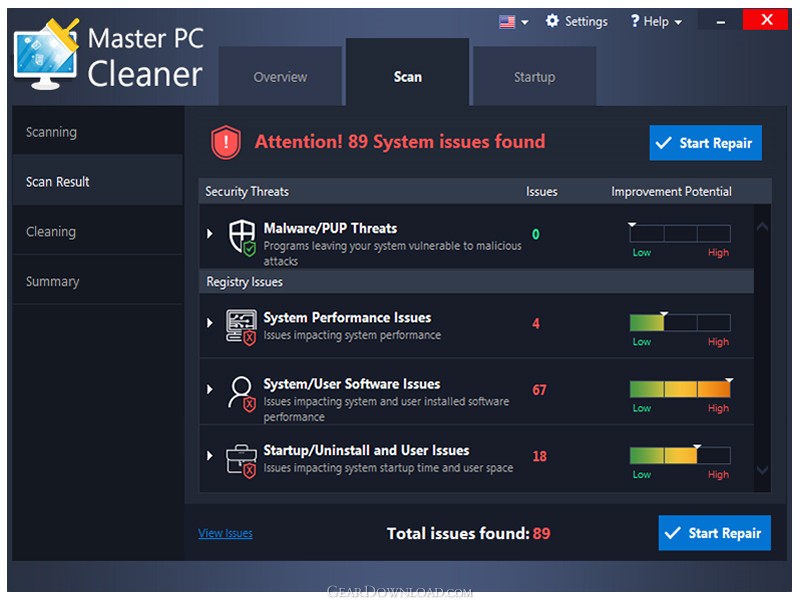
Task: Close the Master PC Cleaner window
Action: click(x=767, y=20)
